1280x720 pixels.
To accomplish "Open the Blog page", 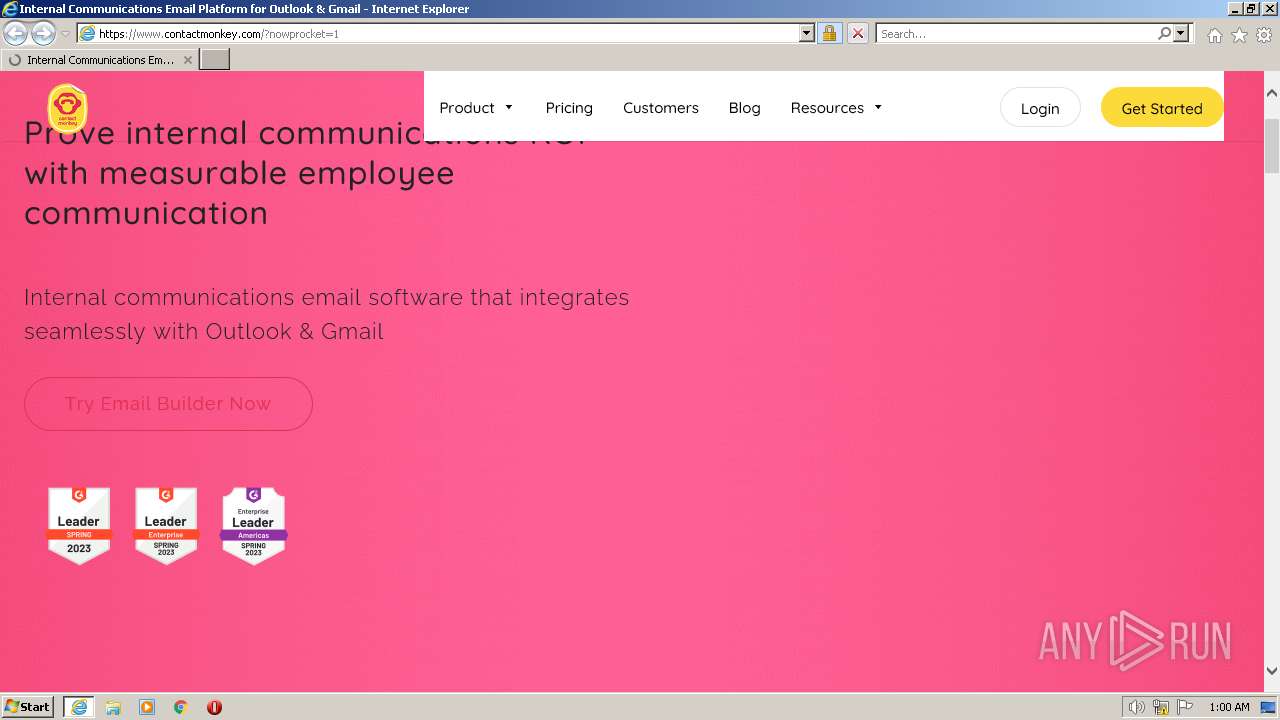I will pos(744,108).
